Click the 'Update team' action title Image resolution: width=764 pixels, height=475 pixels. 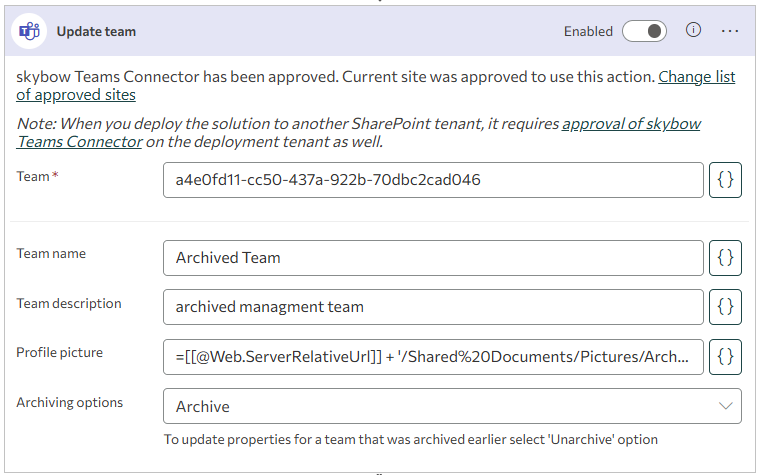point(96,32)
